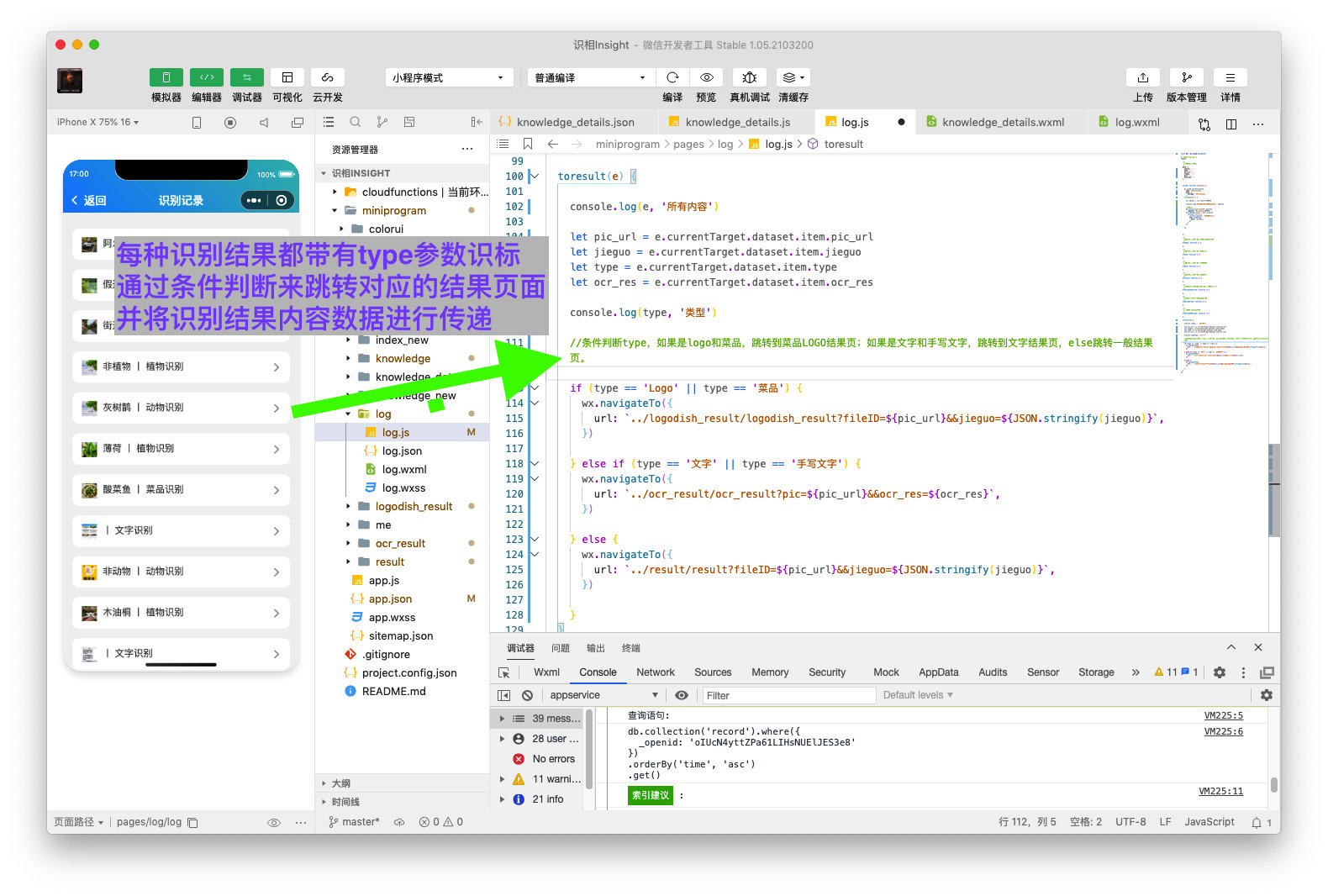
Task: Switch to the Network devtools tab
Action: (x=656, y=672)
